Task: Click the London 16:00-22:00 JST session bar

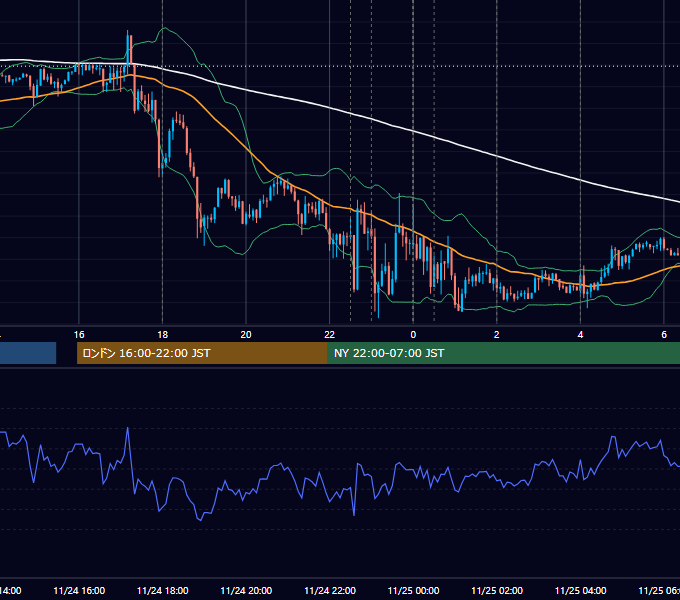Action: point(202,353)
